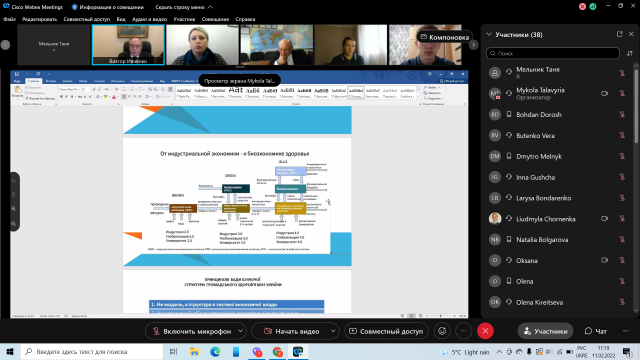Image resolution: width=640 pixels, height=360 pixels.
Task: Open video options dropdown arrow
Action: (x=333, y=331)
